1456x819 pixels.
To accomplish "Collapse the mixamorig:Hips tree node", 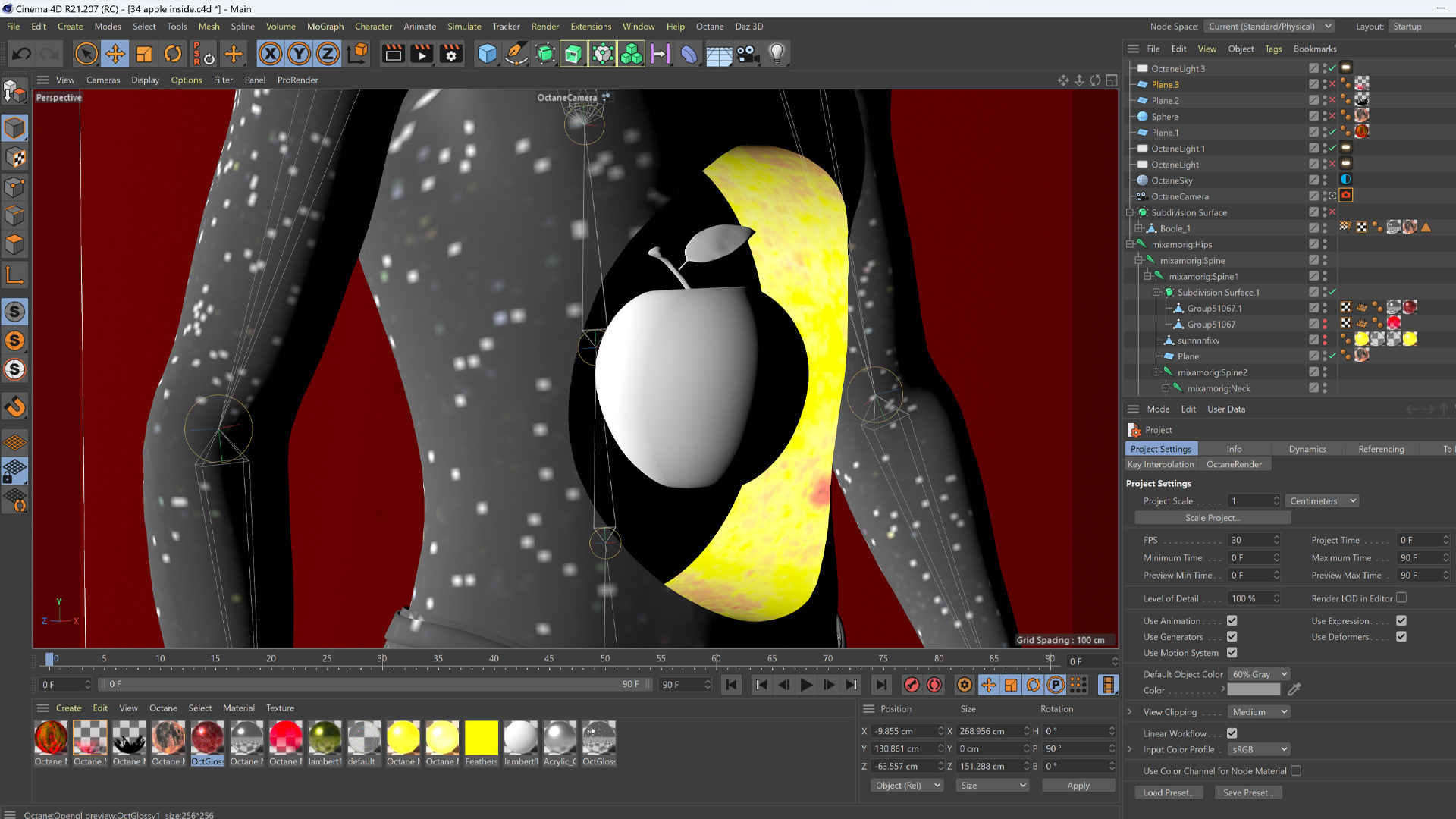I will (1130, 245).
